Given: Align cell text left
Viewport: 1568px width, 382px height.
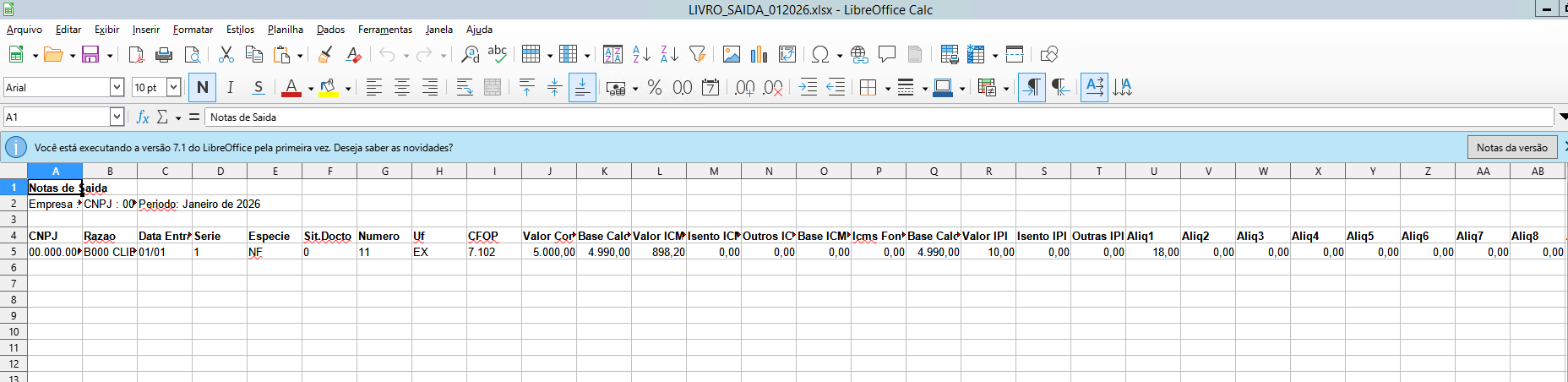Looking at the screenshot, I should 373,88.
